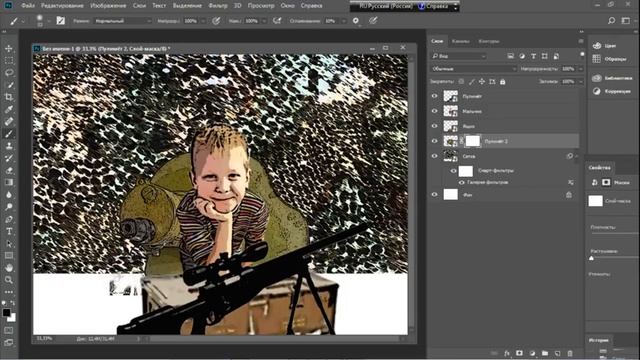Open the blend mode dropdown in Layers
640x360 pixels.
473,69
